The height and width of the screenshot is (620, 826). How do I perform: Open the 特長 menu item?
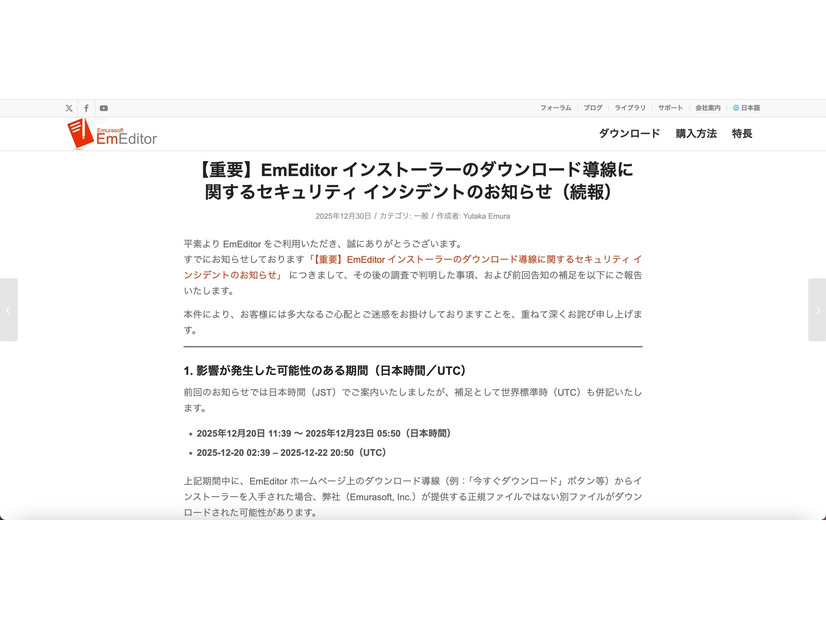click(742, 132)
